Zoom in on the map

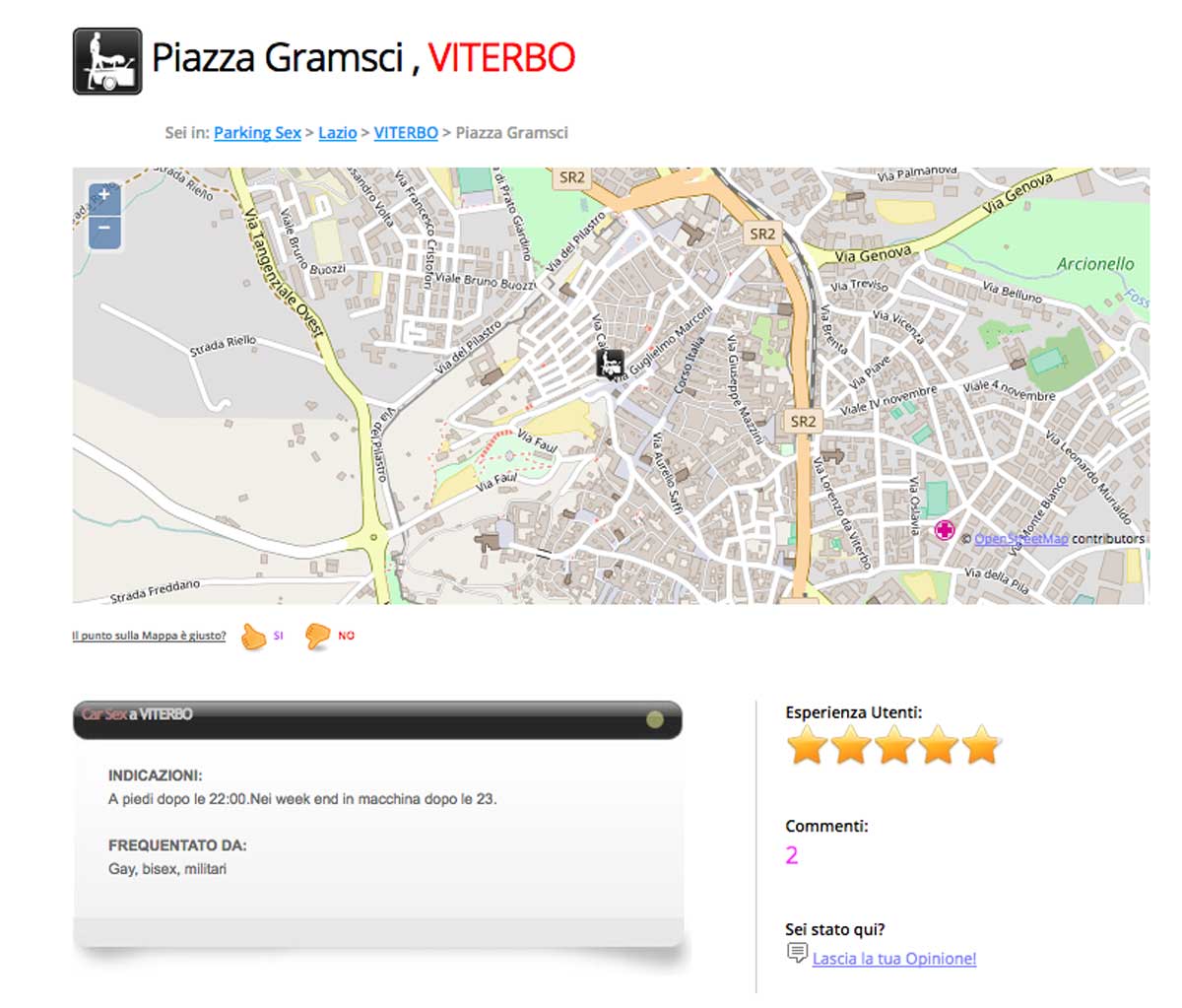104,198
